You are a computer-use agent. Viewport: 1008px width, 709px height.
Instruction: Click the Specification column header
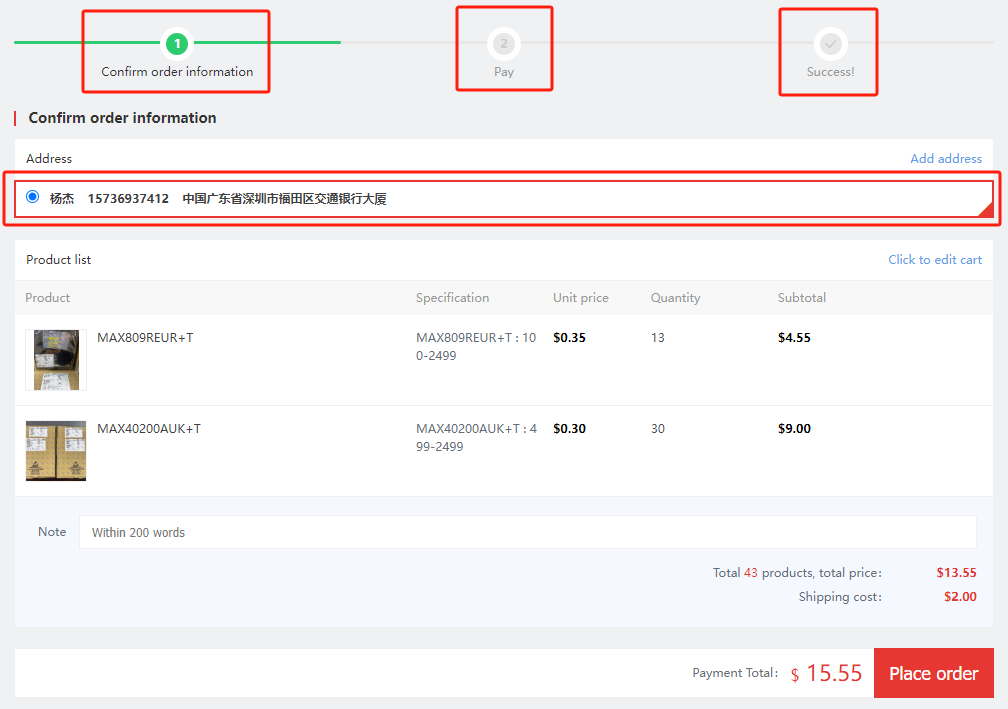pos(452,298)
